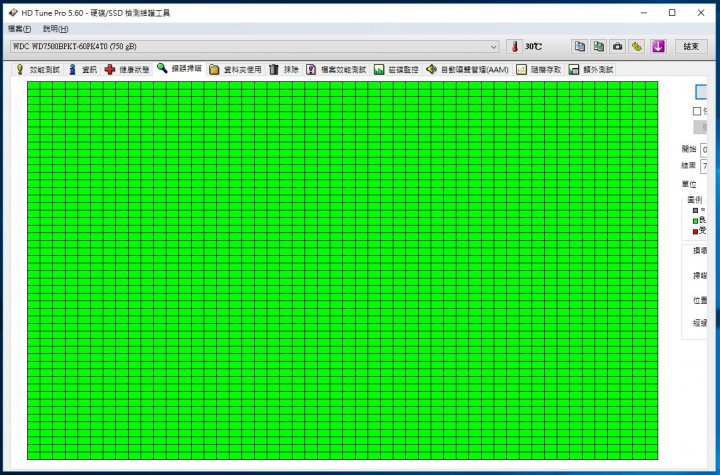This screenshot has height=475, width=720.
Task: Select the 自動噪音管理(AAM) tab
Action: 467,69
